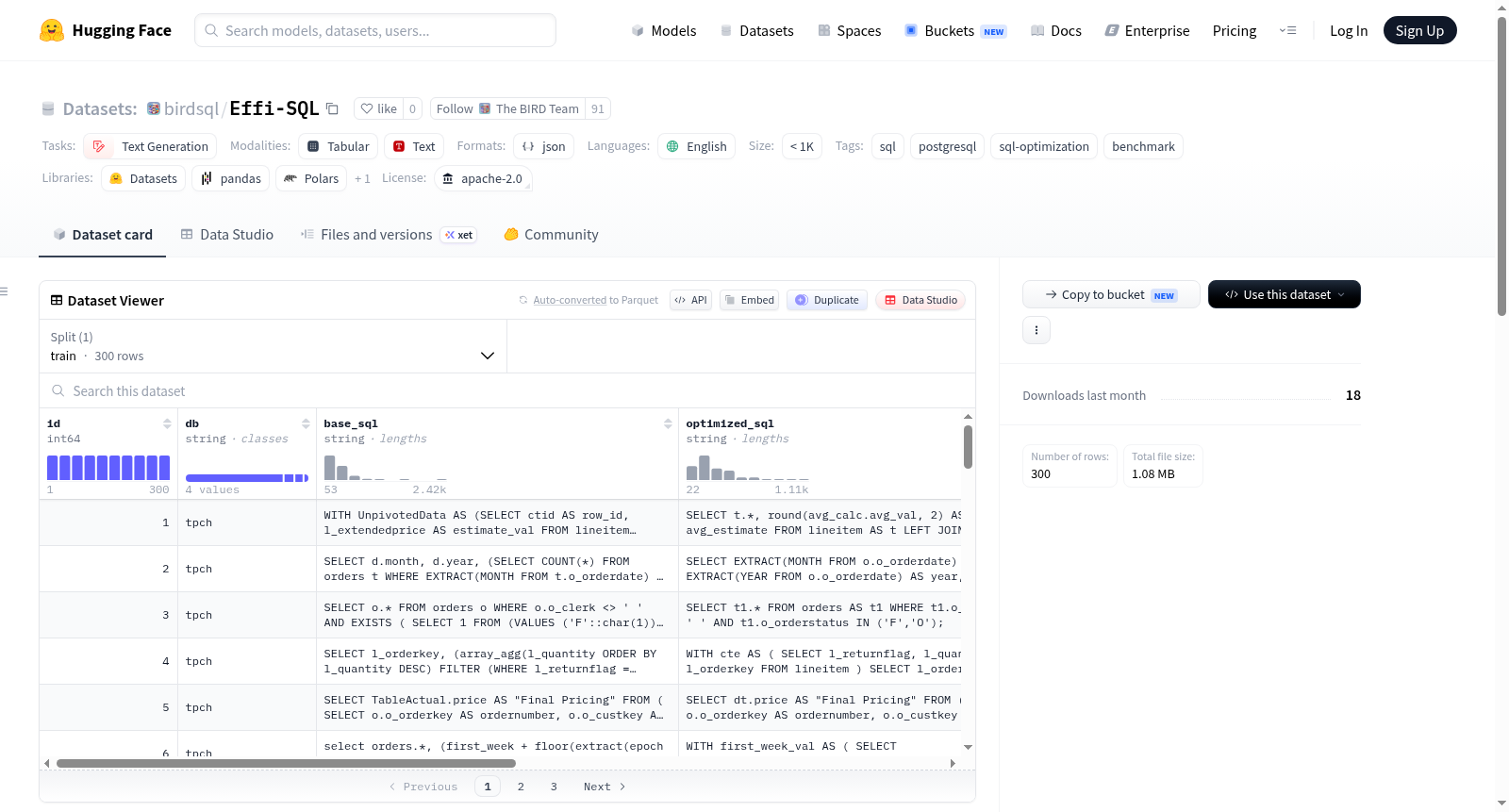Click the like heart button
1509x812 pixels.
point(378,108)
